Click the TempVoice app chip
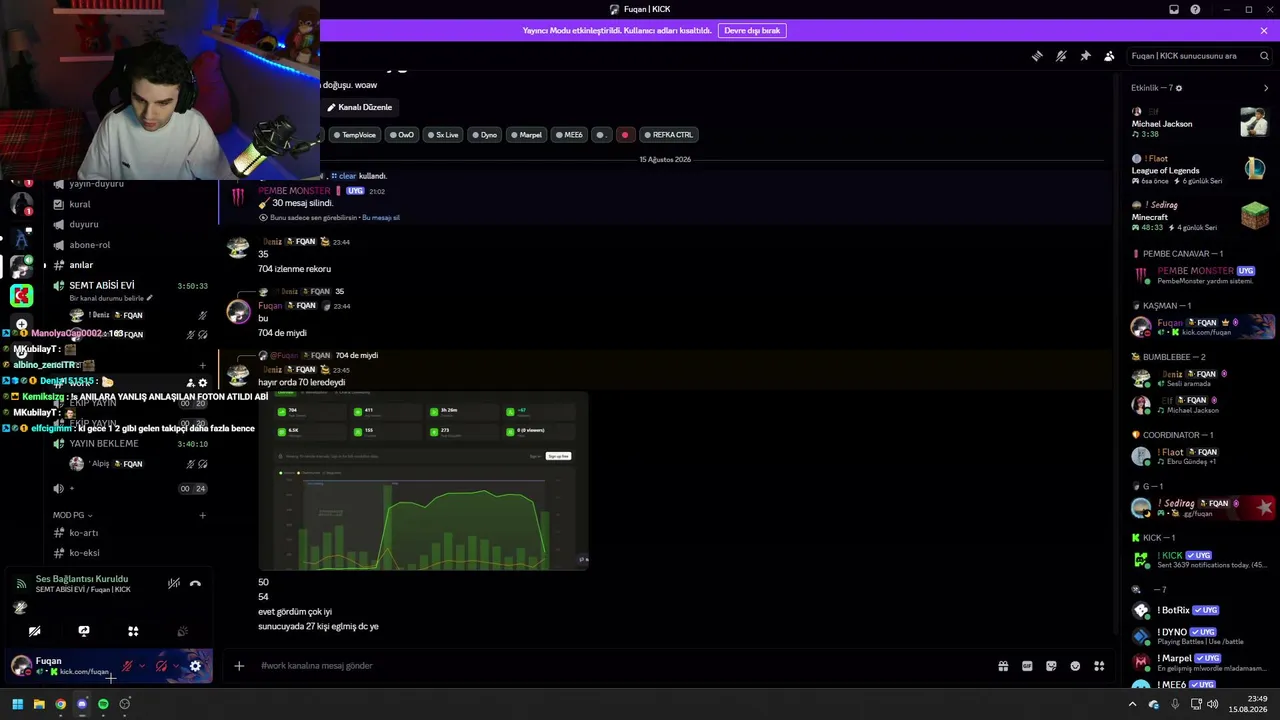 coord(355,135)
